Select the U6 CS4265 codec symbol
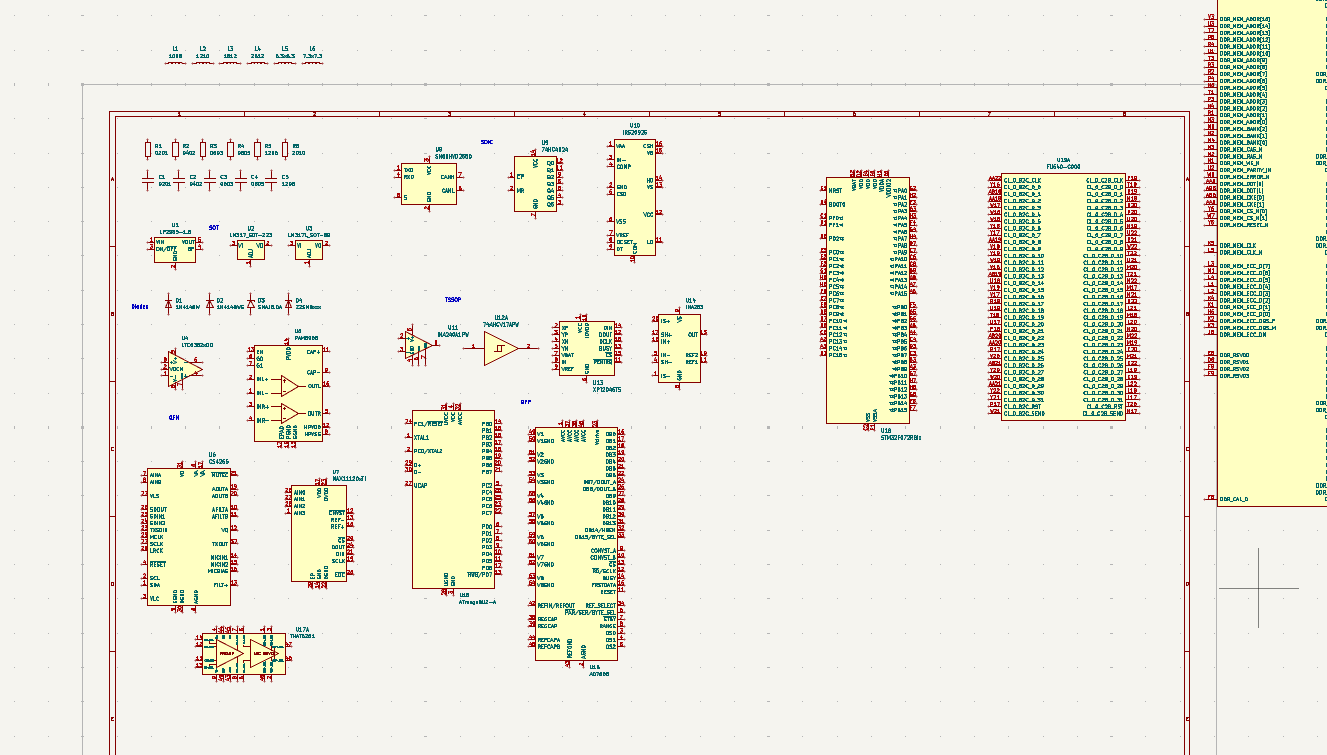 (189, 536)
